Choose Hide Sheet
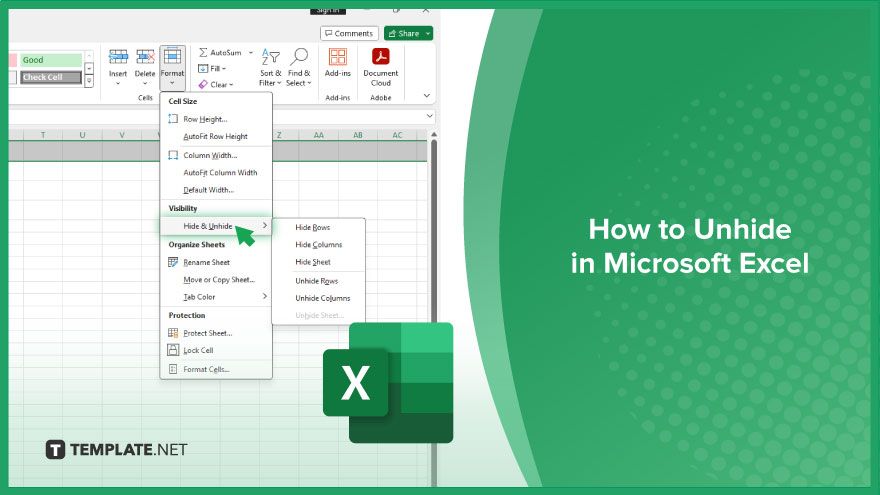Image resolution: width=880 pixels, height=495 pixels. point(313,262)
